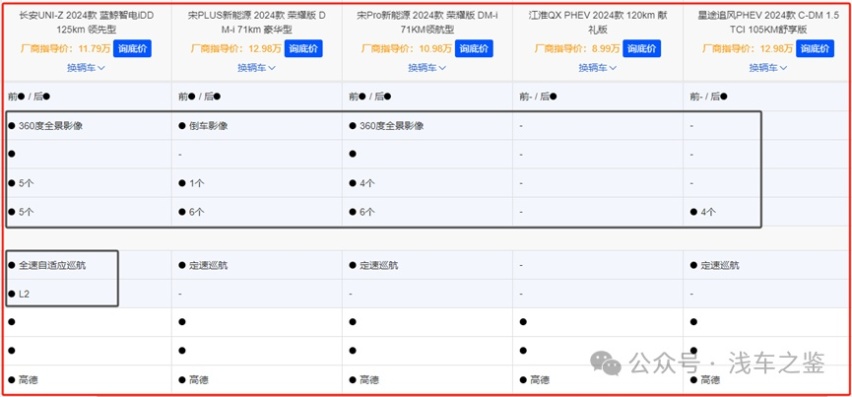This screenshot has width=852, height=397.
Task: Select 12.98万 price under 宋PLUS新能源
Action: tap(265, 49)
